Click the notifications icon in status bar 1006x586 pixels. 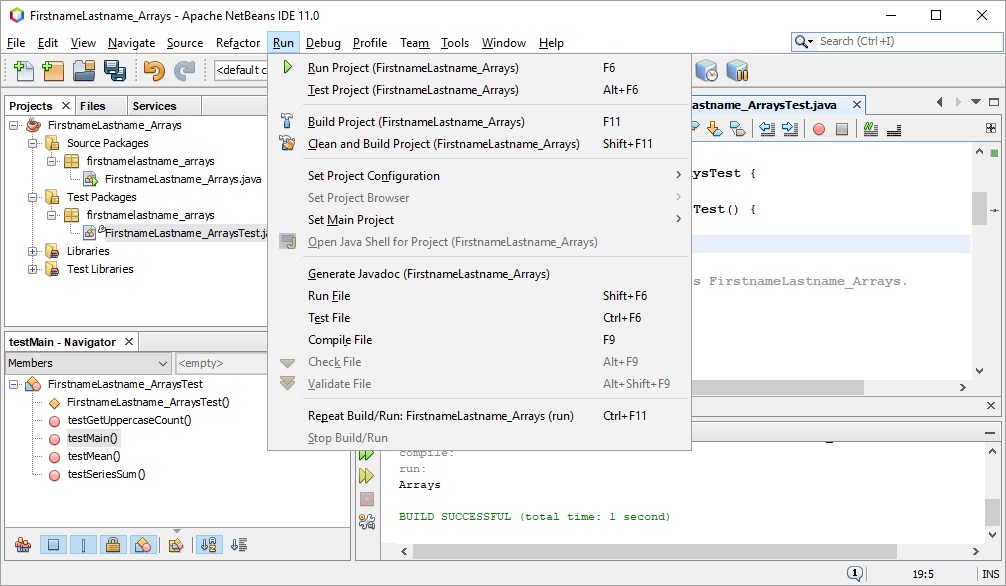[x=855, y=573]
